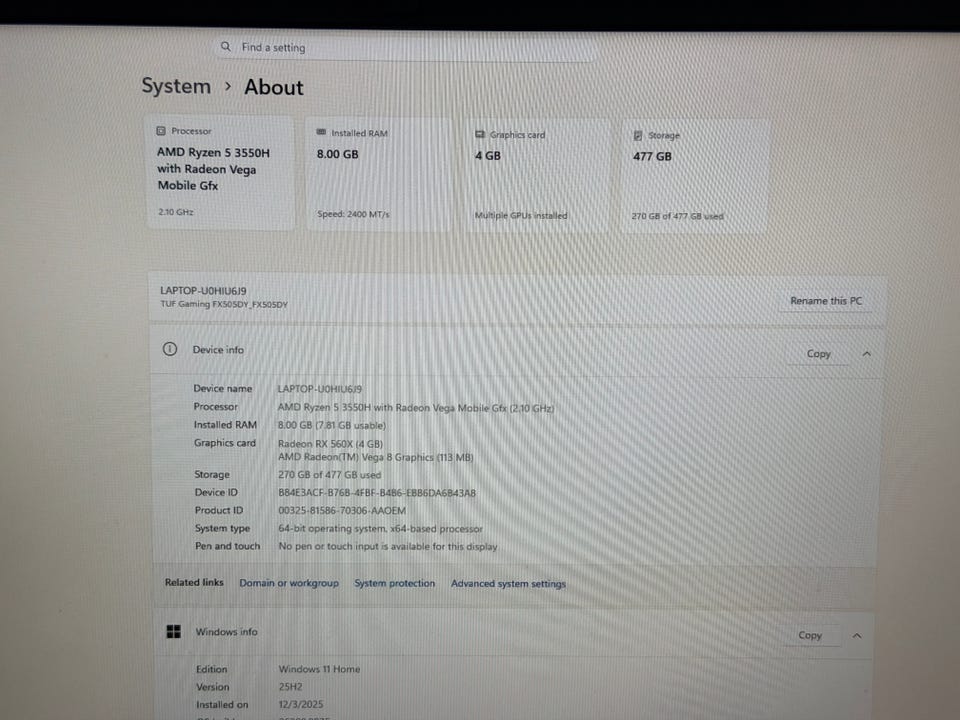Select the Device ID value

377,493
